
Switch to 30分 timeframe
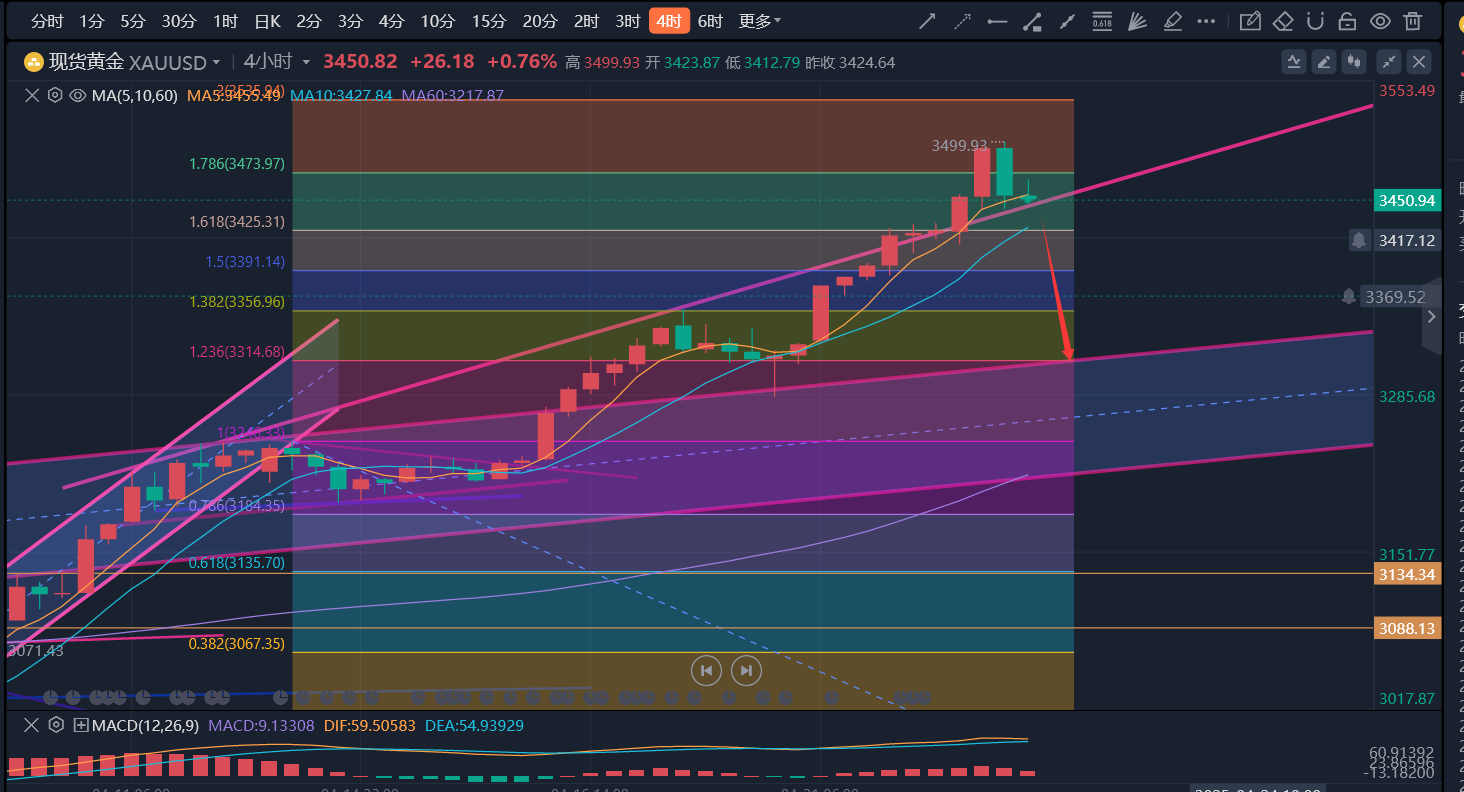[x=179, y=21]
